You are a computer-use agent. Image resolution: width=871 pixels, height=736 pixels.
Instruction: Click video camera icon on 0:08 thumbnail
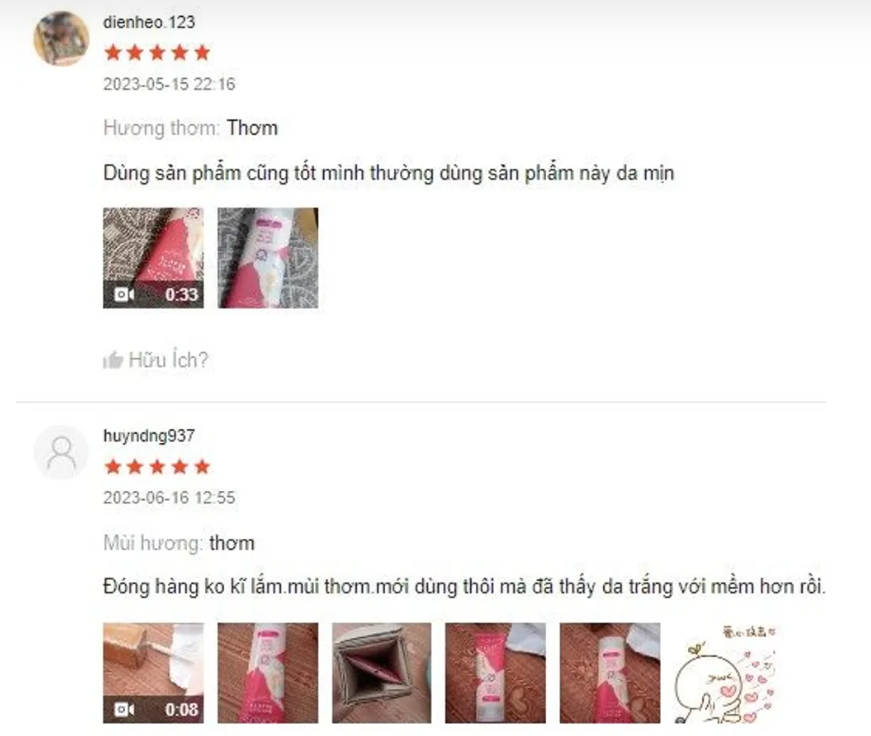coord(124,709)
